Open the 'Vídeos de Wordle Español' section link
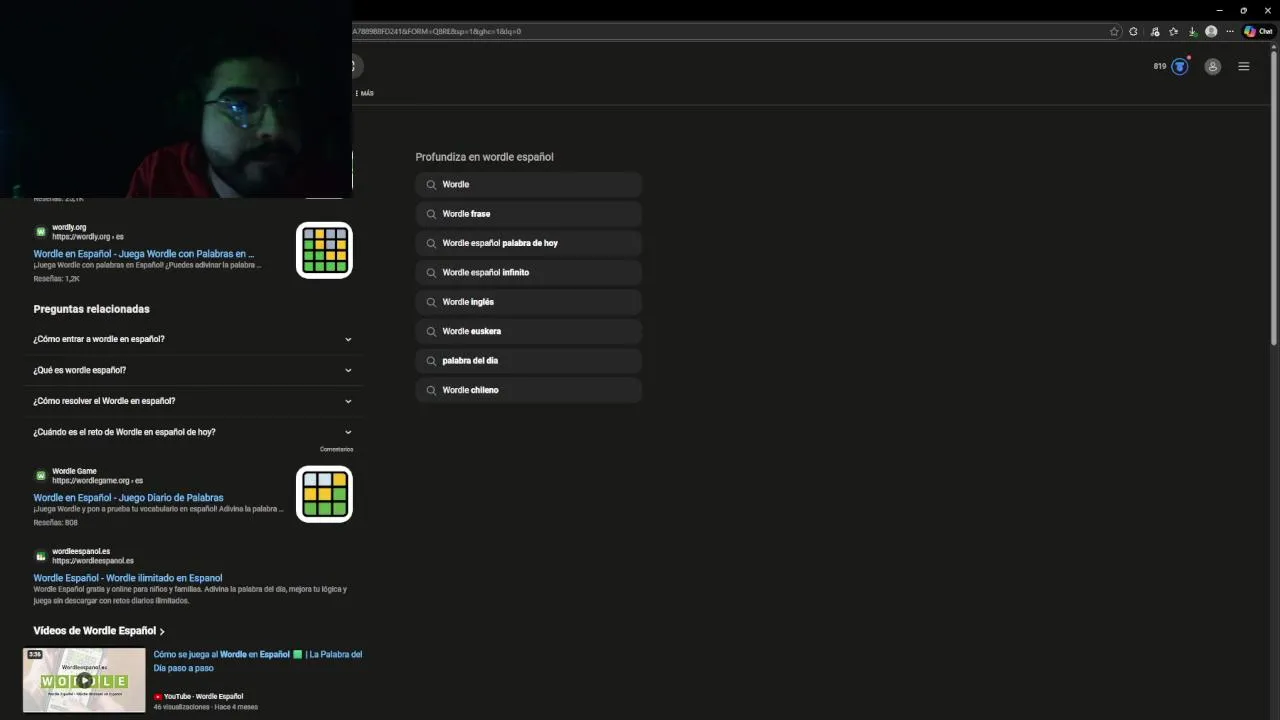The height and width of the screenshot is (720, 1280). pyautogui.click(x=98, y=631)
